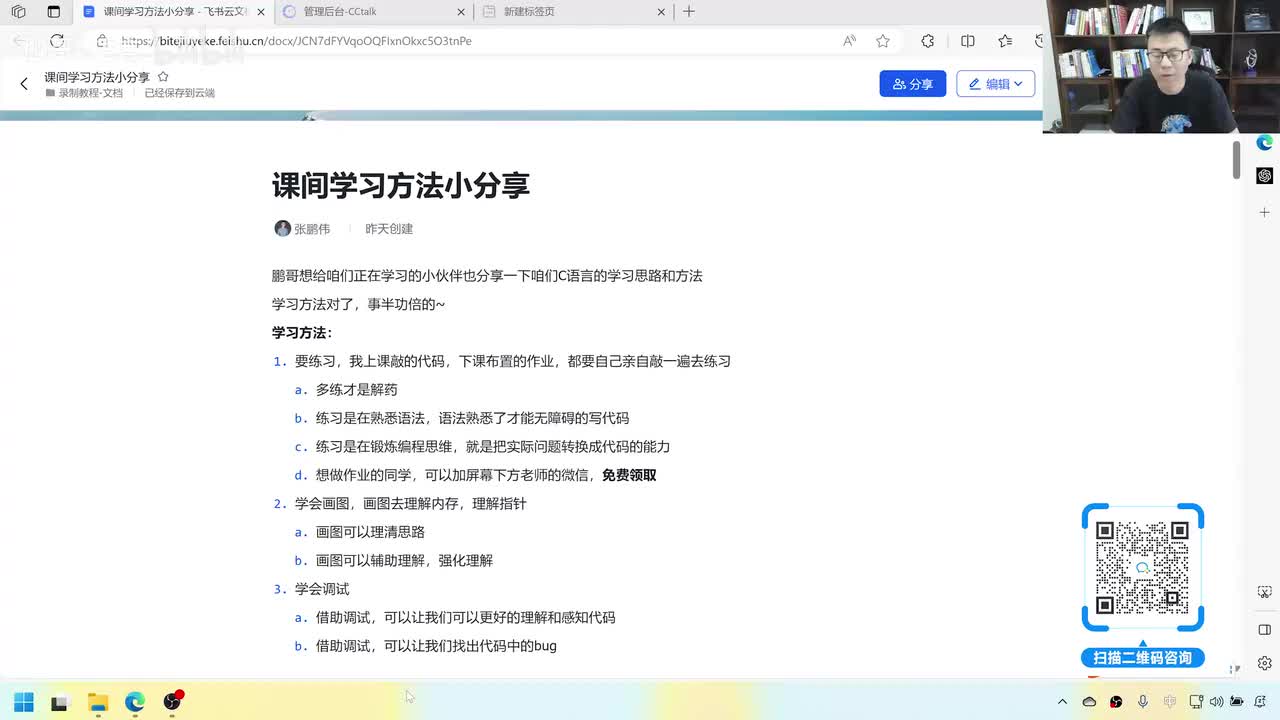Add this page to favorites
The height and width of the screenshot is (720, 1280).
pos(883,41)
